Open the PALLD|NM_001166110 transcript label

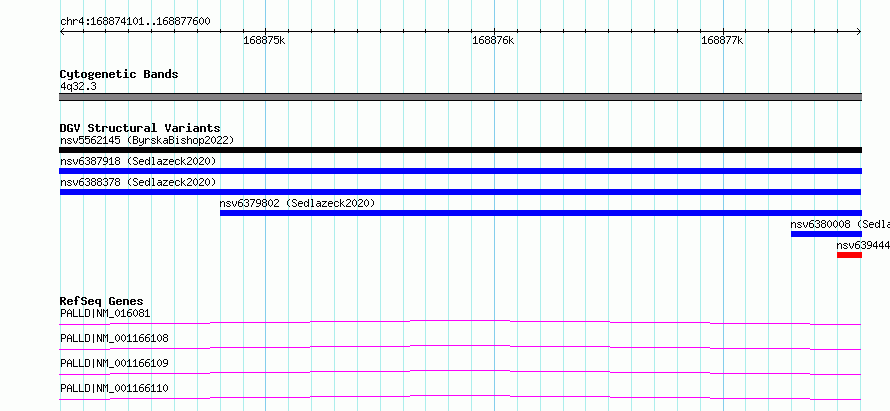click(114, 389)
